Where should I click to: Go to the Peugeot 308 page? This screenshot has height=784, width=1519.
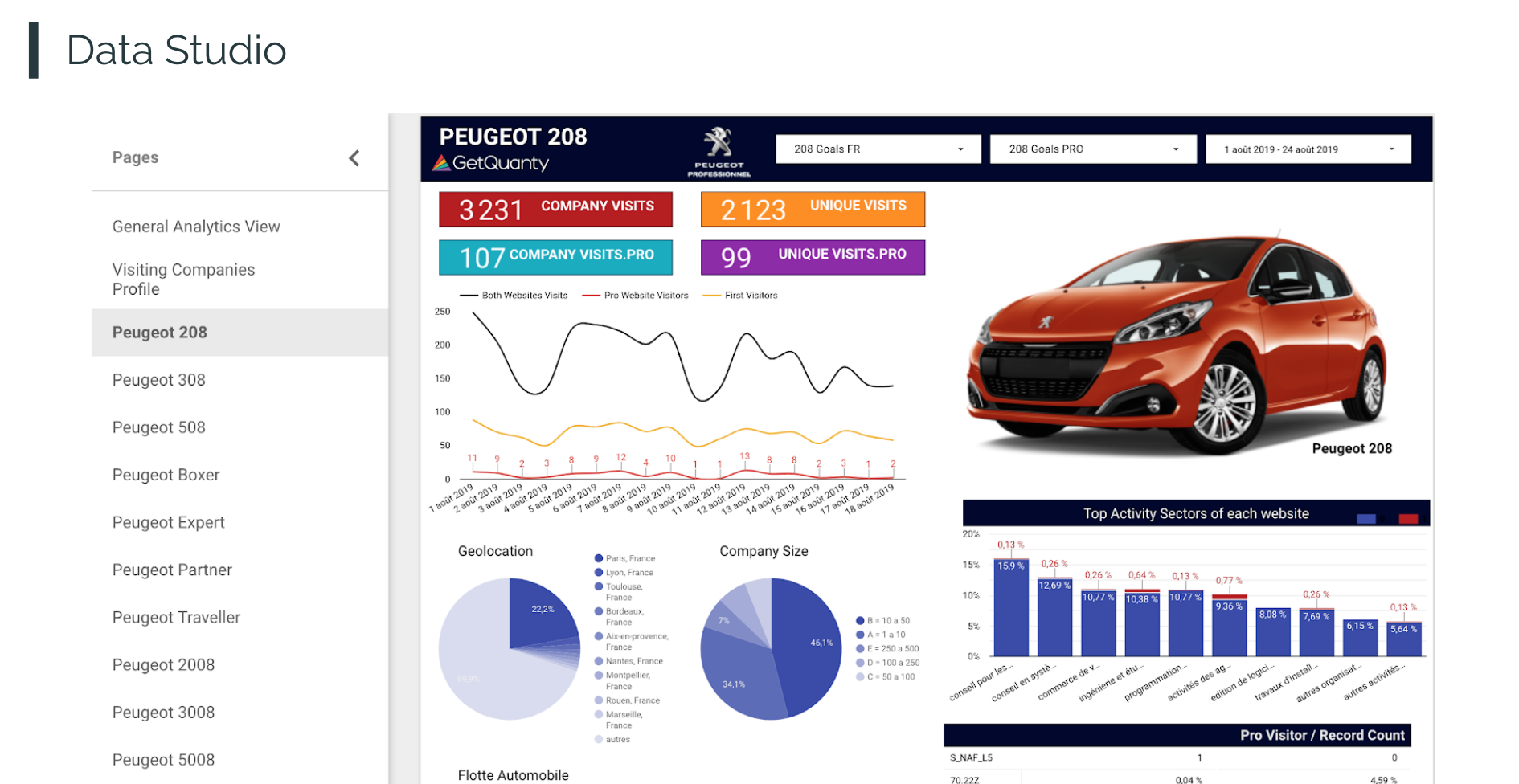pos(159,380)
